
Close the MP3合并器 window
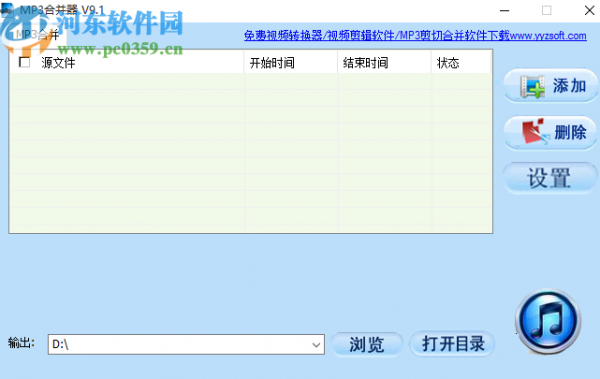point(589,11)
